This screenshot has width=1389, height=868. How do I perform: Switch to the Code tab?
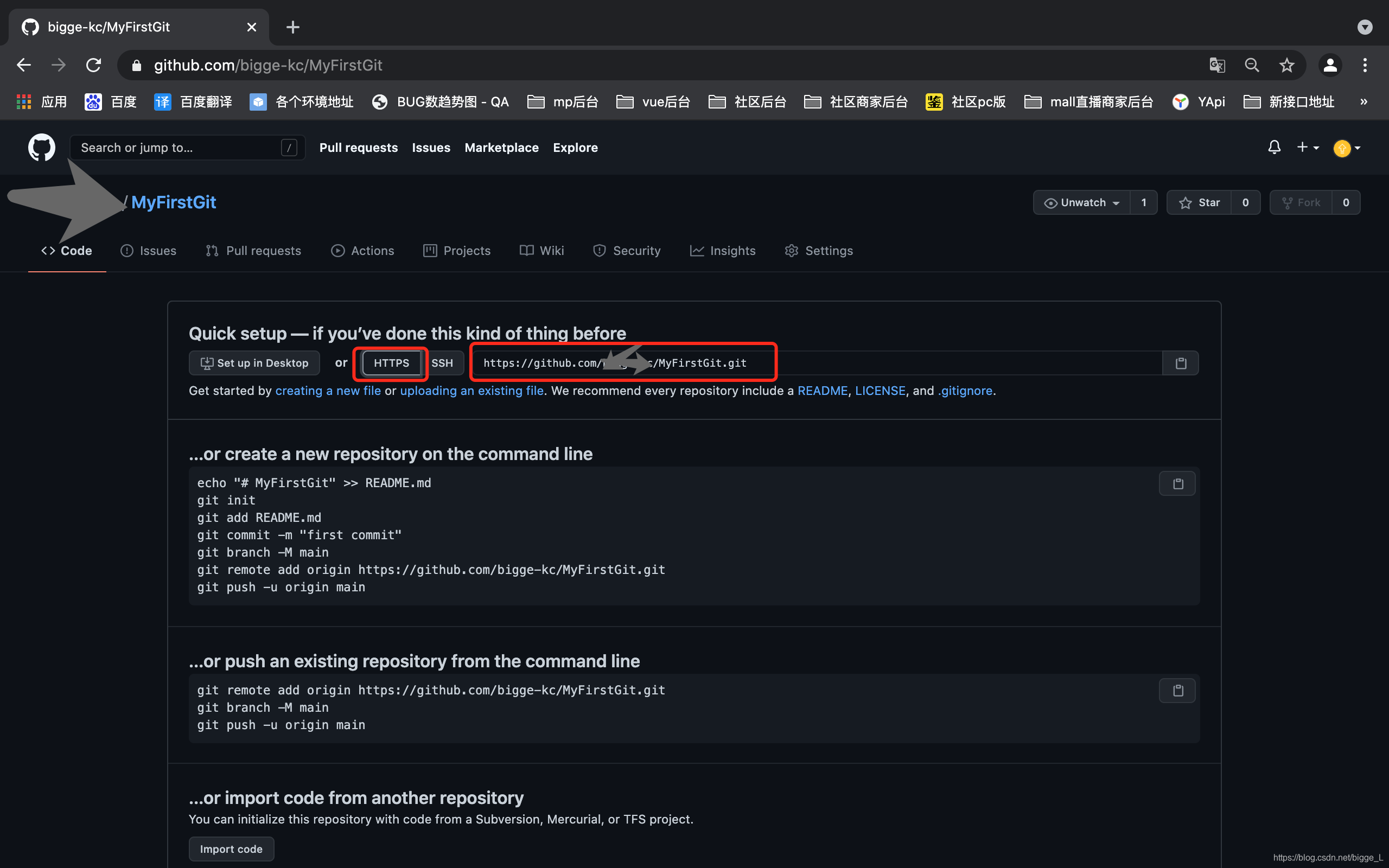pyautogui.click(x=67, y=251)
